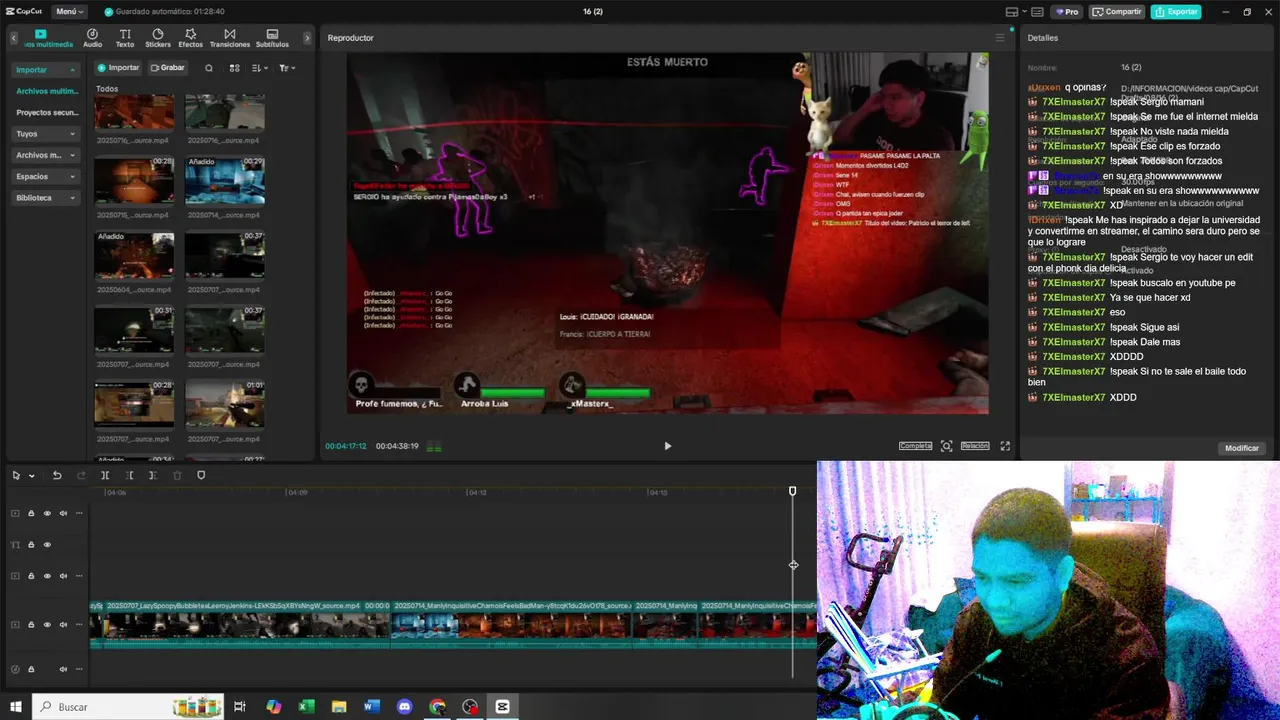Click the focus frame icon next to Relación
Viewport: 1280px width, 720px height.
(946, 446)
